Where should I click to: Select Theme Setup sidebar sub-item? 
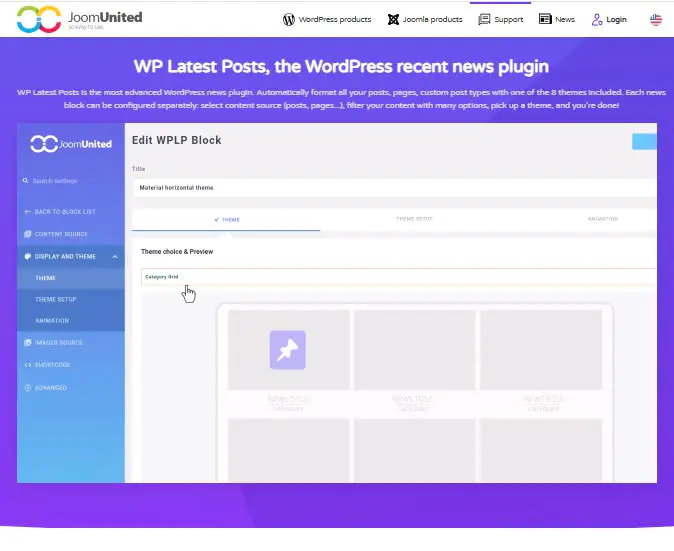pyautogui.click(x=55, y=299)
